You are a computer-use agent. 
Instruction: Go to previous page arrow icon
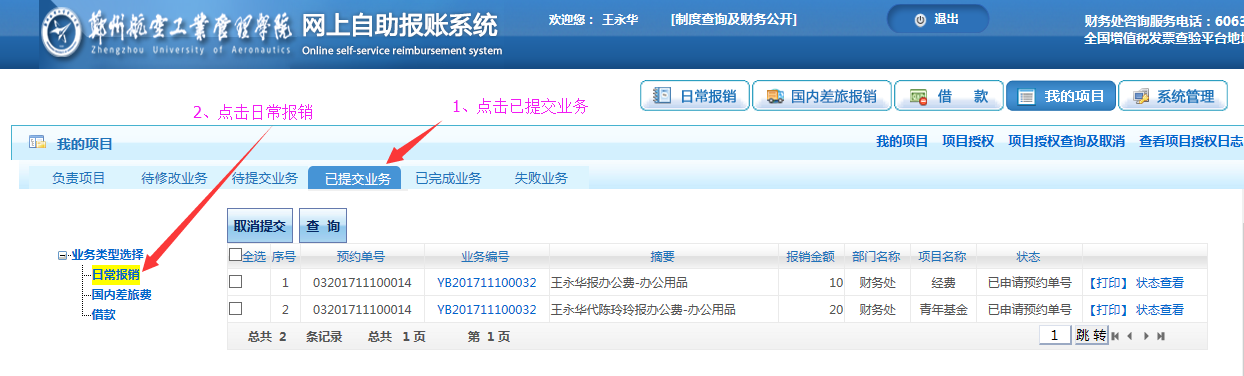point(1130,336)
